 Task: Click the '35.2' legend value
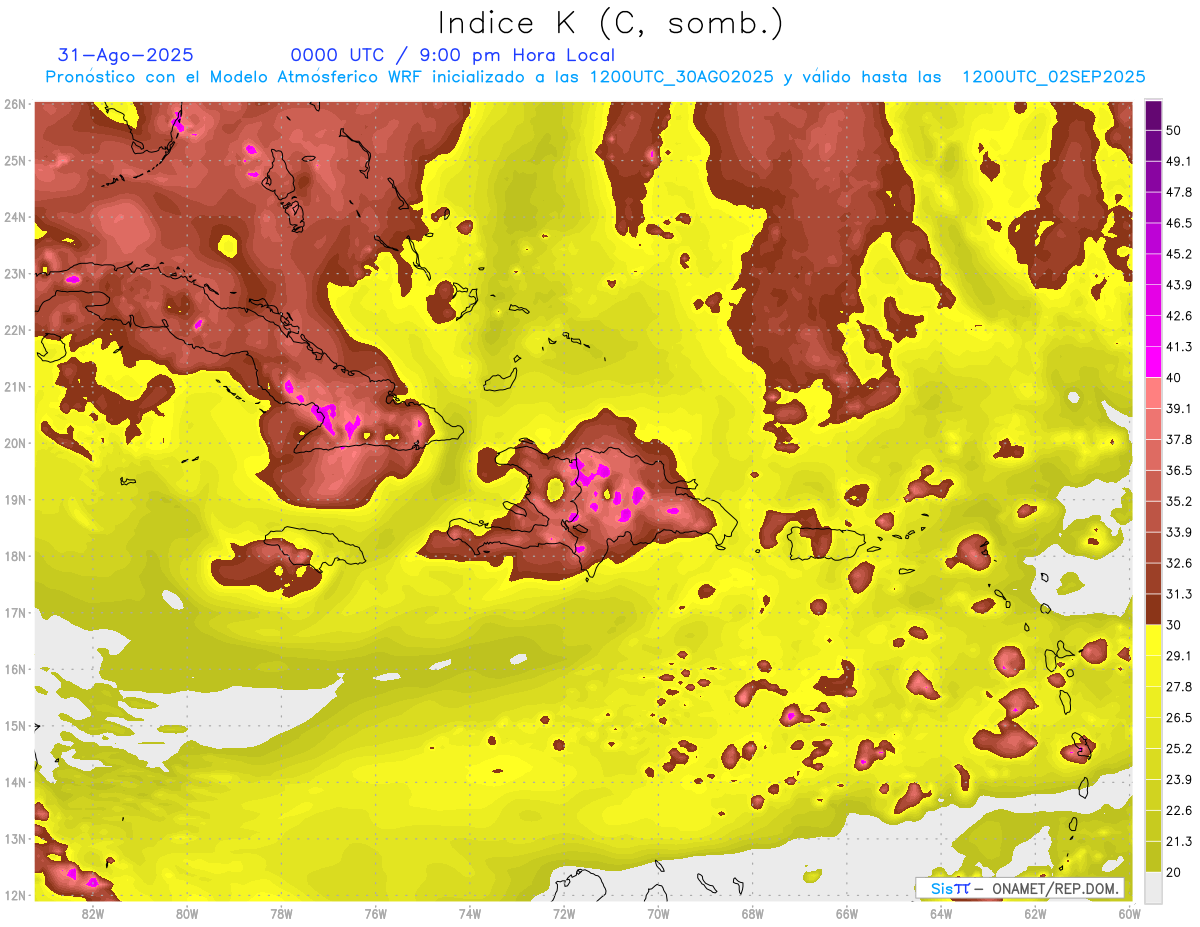[x=1180, y=501]
